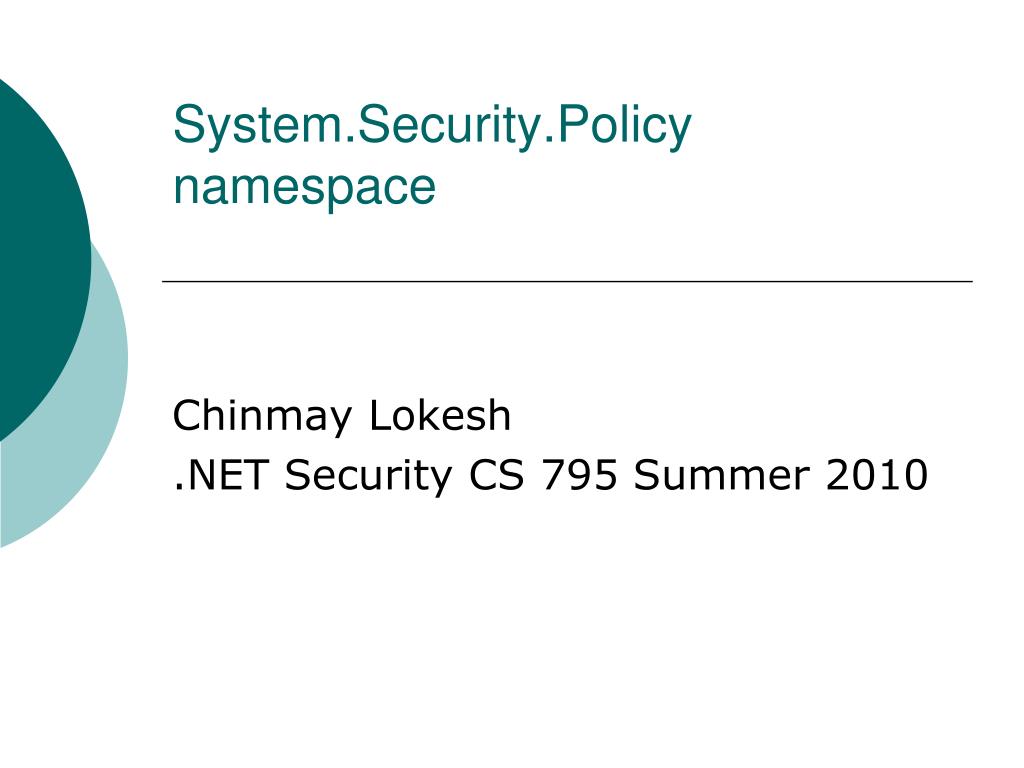The height and width of the screenshot is (768, 1024).
Task: Click the word Summer
Action: pos(722,475)
